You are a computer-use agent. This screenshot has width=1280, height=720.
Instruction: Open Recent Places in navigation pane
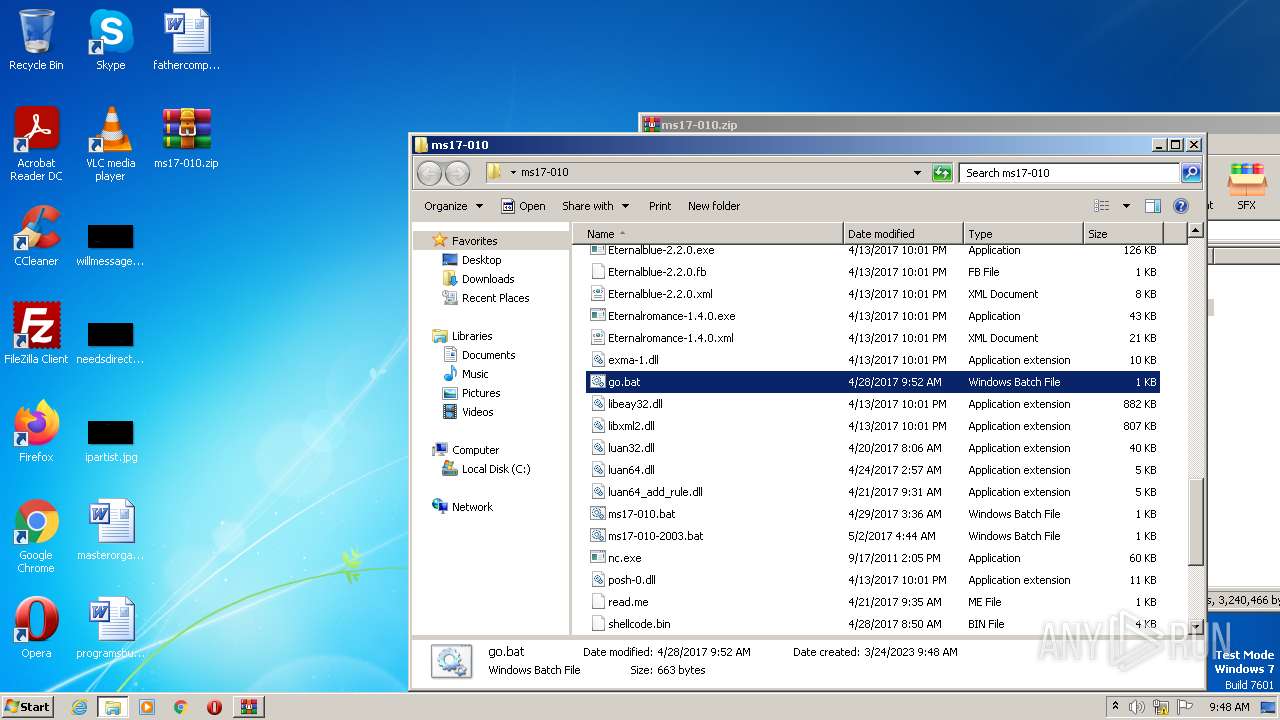pos(495,298)
